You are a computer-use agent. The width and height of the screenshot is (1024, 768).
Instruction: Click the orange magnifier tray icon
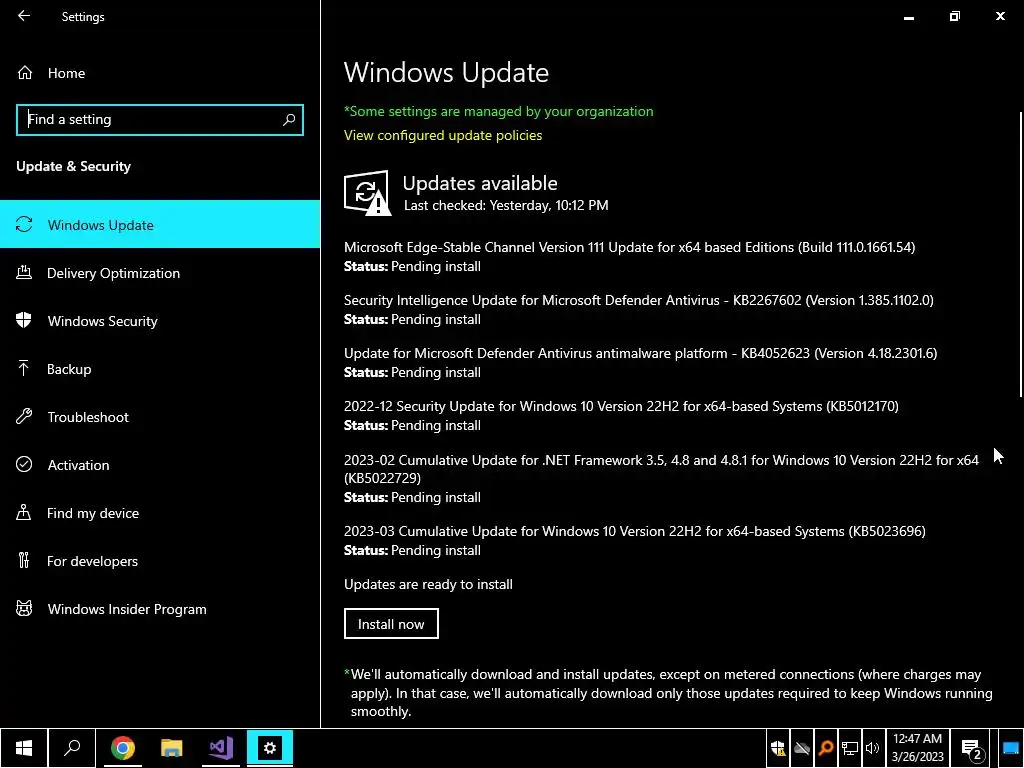[825, 748]
